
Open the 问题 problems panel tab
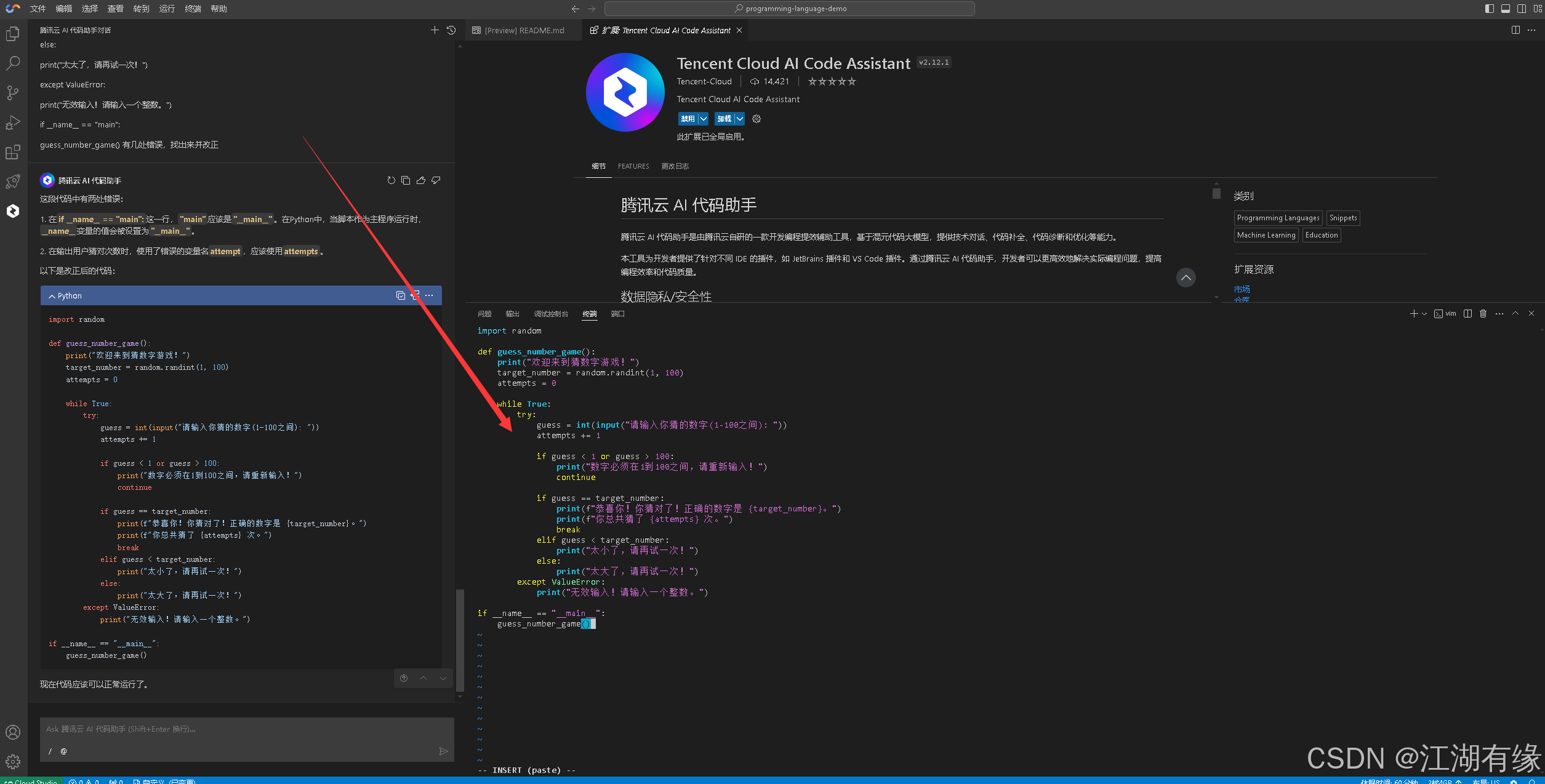point(484,314)
